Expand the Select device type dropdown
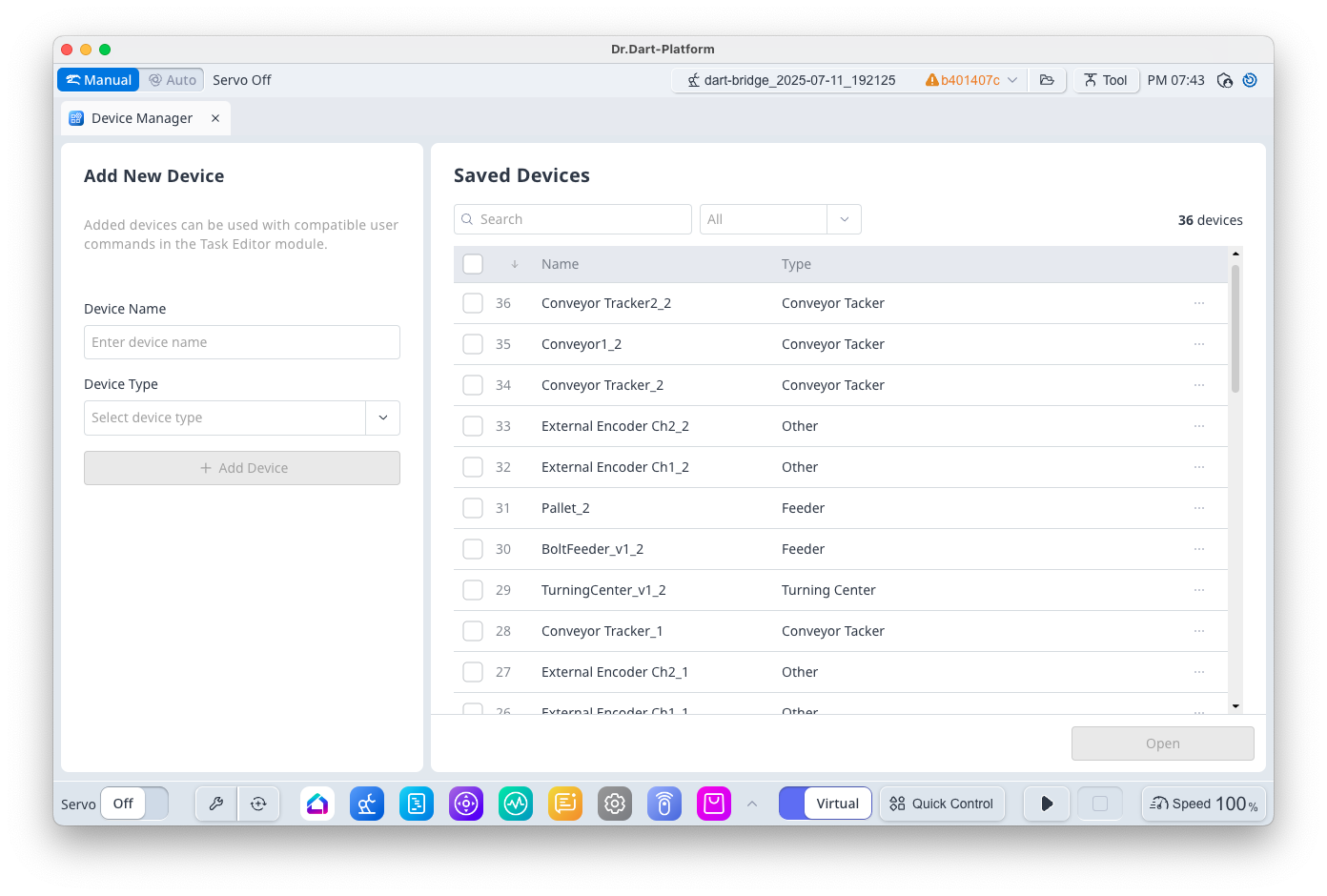This screenshot has height=896, width=1327. point(382,417)
